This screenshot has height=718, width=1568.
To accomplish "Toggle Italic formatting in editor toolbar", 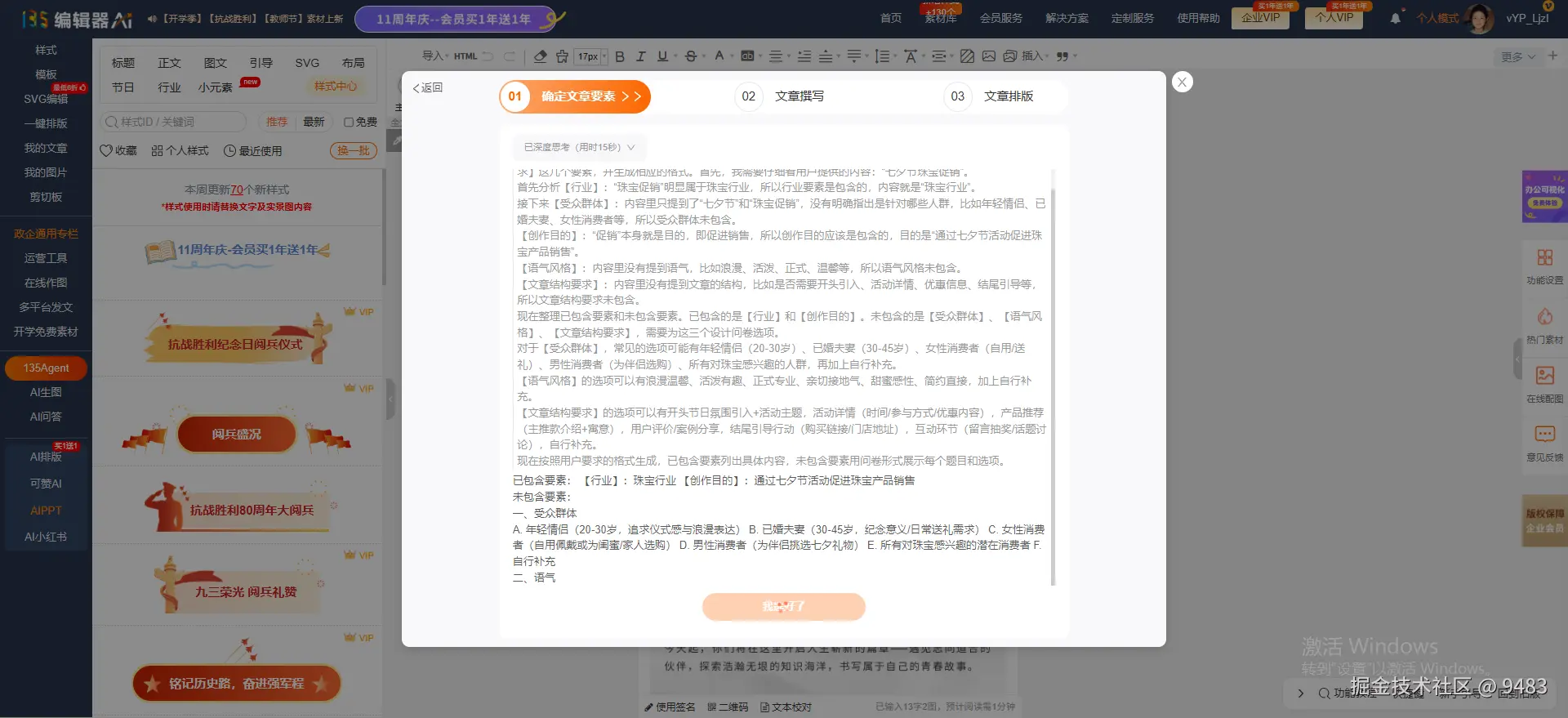I will click(641, 56).
